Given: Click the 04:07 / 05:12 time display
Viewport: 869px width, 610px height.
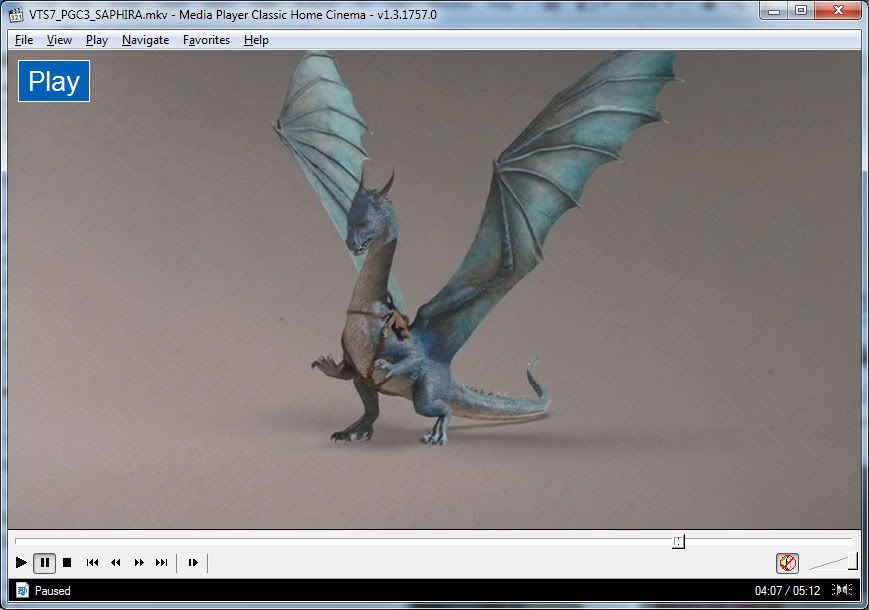Looking at the screenshot, I should pos(787,591).
